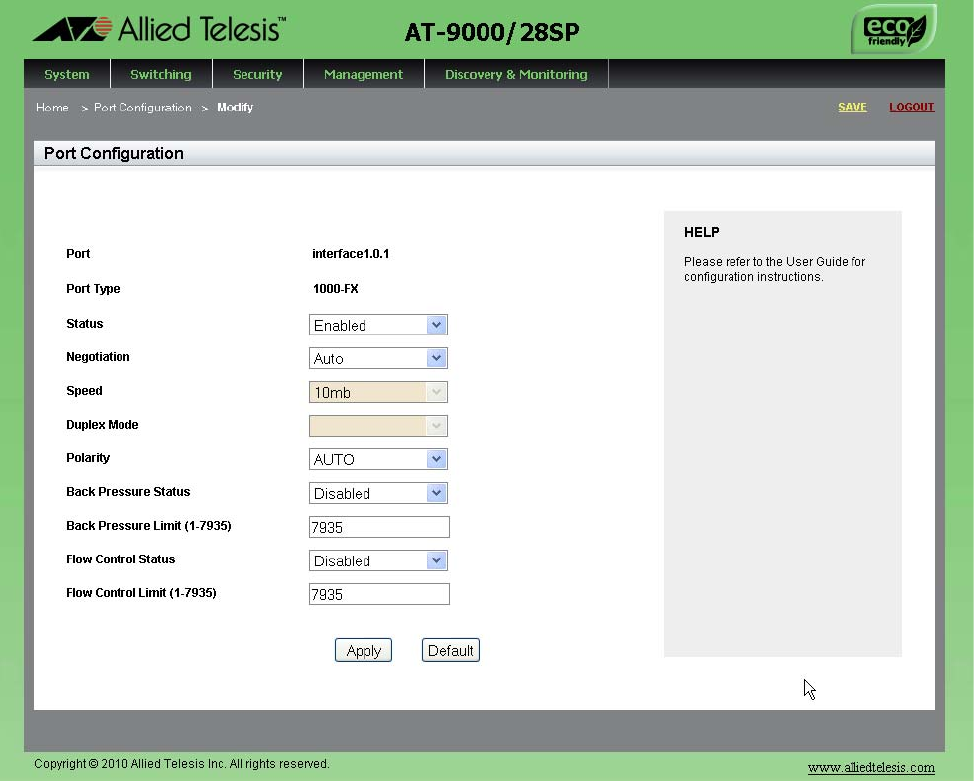Open the Negotiation dropdown
The width and height of the screenshot is (974, 781).
coord(378,358)
